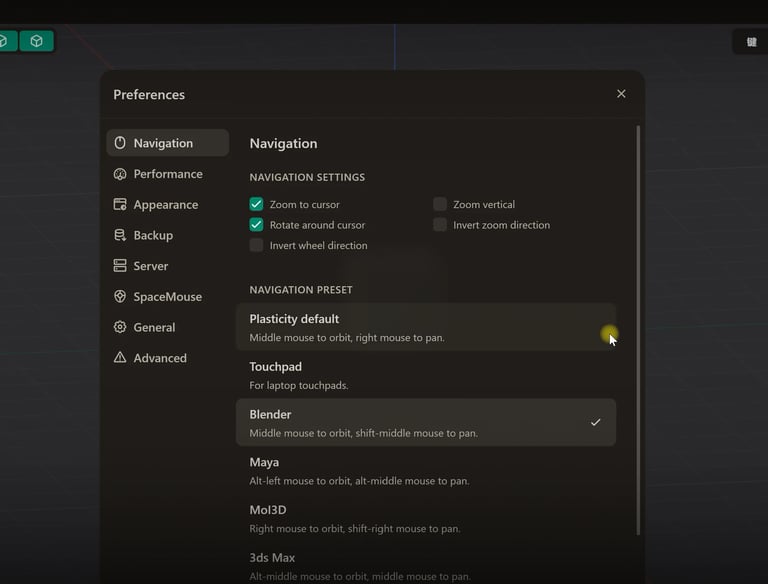Click the Blender preset checkmark icon
The width and height of the screenshot is (768, 584).
(595, 422)
